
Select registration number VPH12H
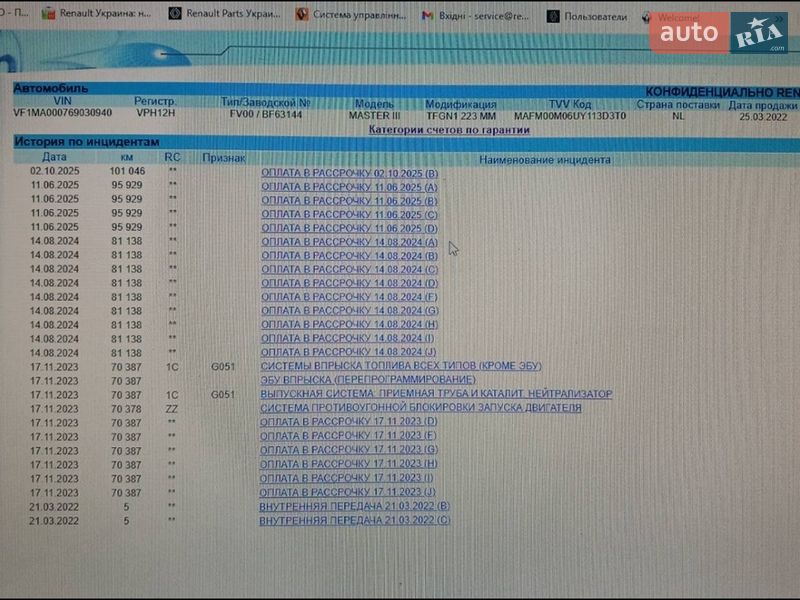click(x=156, y=113)
